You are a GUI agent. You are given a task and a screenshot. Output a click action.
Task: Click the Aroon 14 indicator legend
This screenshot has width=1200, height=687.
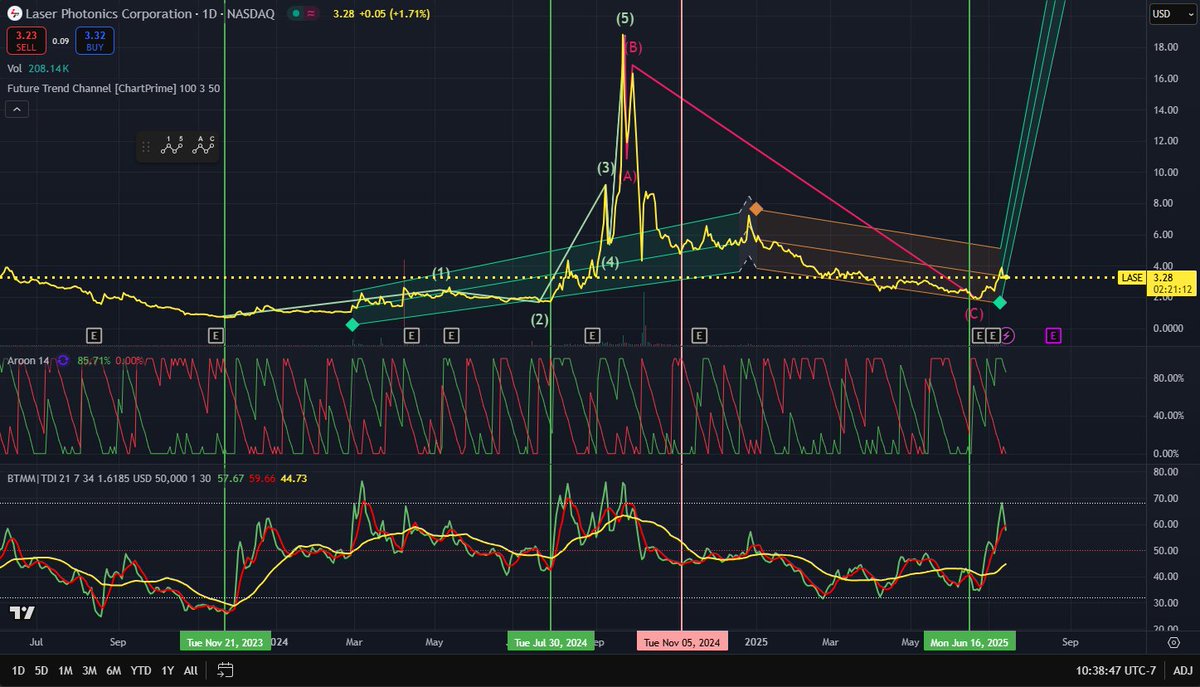29,360
